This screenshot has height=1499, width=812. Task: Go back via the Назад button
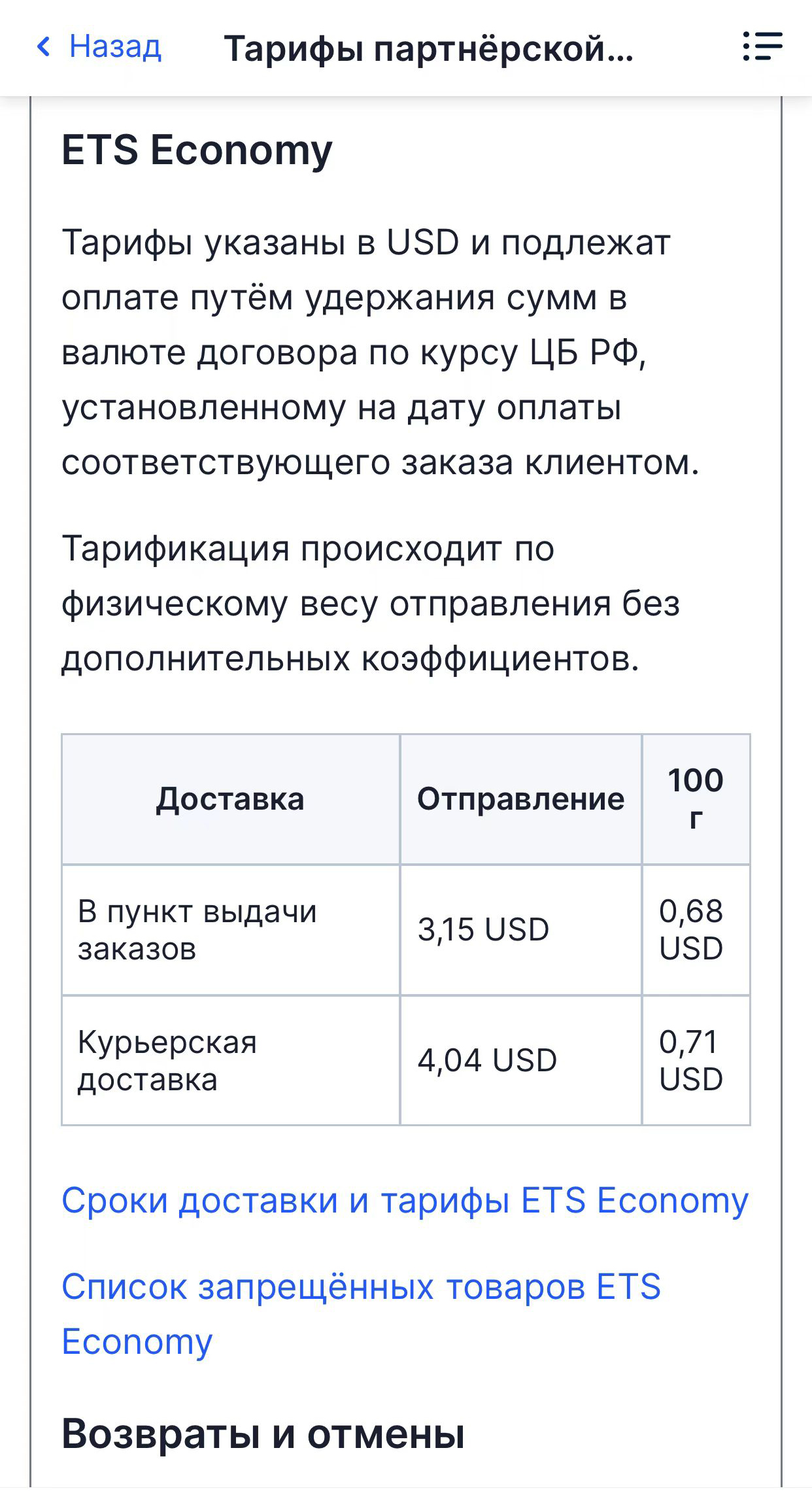115,47
